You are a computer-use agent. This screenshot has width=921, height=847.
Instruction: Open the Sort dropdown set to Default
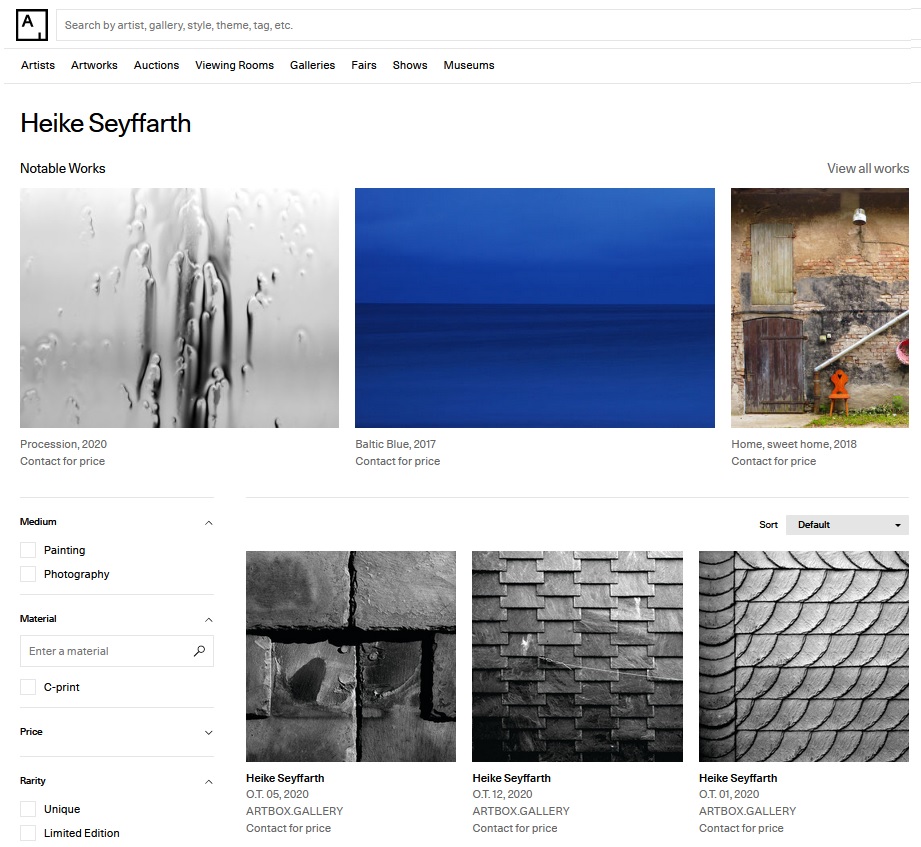847,525
